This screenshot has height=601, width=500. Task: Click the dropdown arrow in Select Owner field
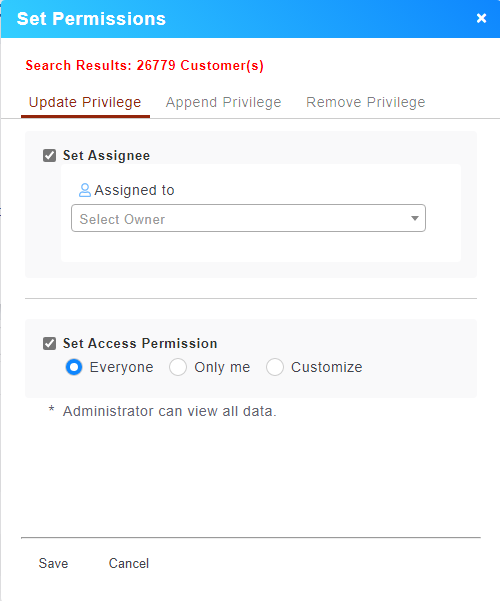pyautogui.click(x=414, y=218)
